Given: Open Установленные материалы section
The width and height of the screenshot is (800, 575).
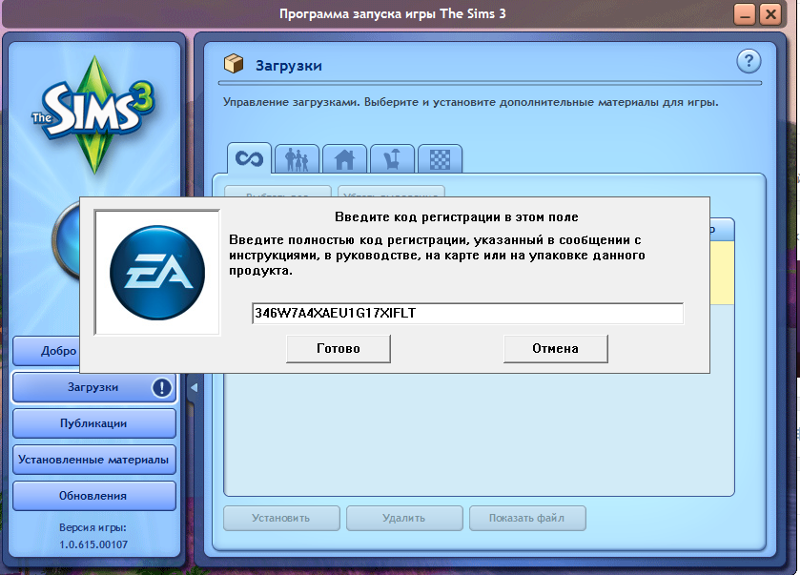Looking at the screenshot, I should (x=94, y=460).
